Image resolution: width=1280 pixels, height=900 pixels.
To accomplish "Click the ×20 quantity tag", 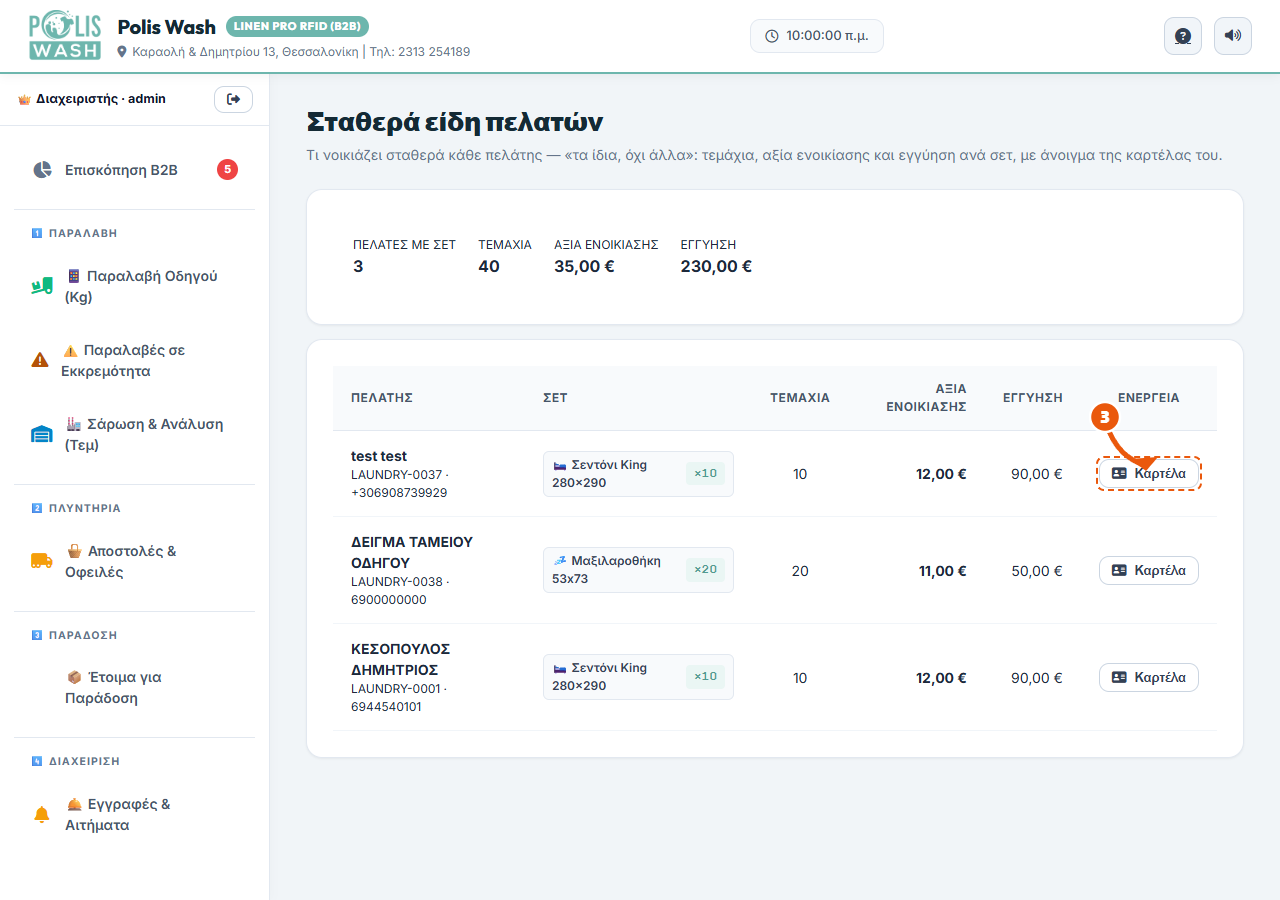I will (705, 570).
